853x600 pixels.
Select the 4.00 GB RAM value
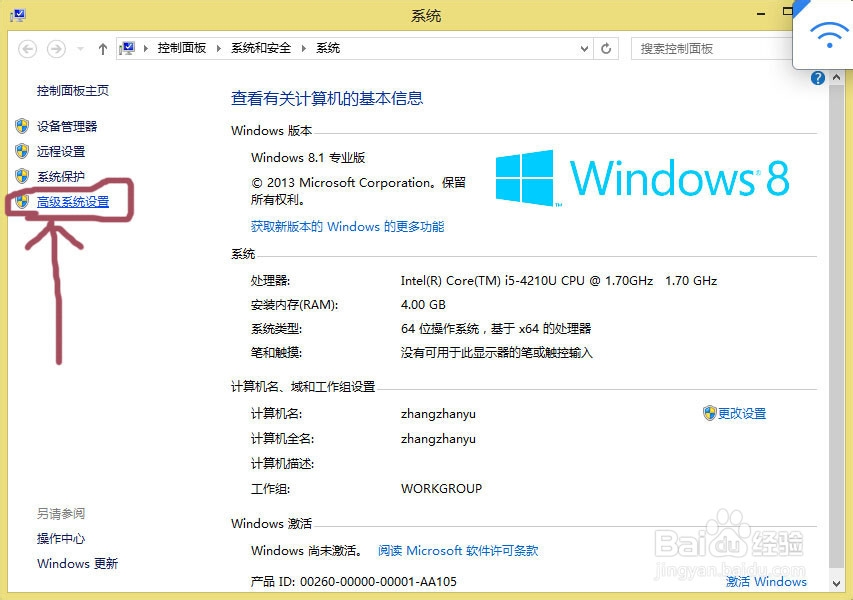(423, 305)
